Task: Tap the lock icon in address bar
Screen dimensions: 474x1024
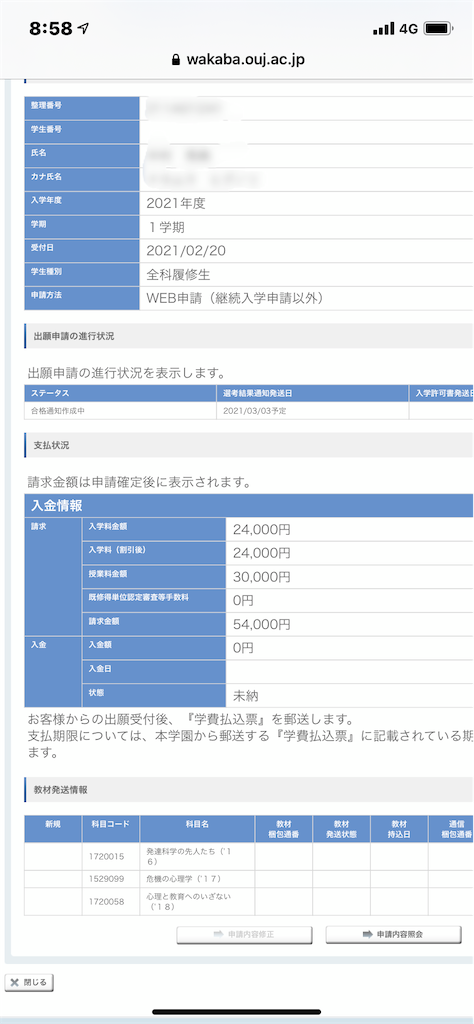Action: (175, 59)
